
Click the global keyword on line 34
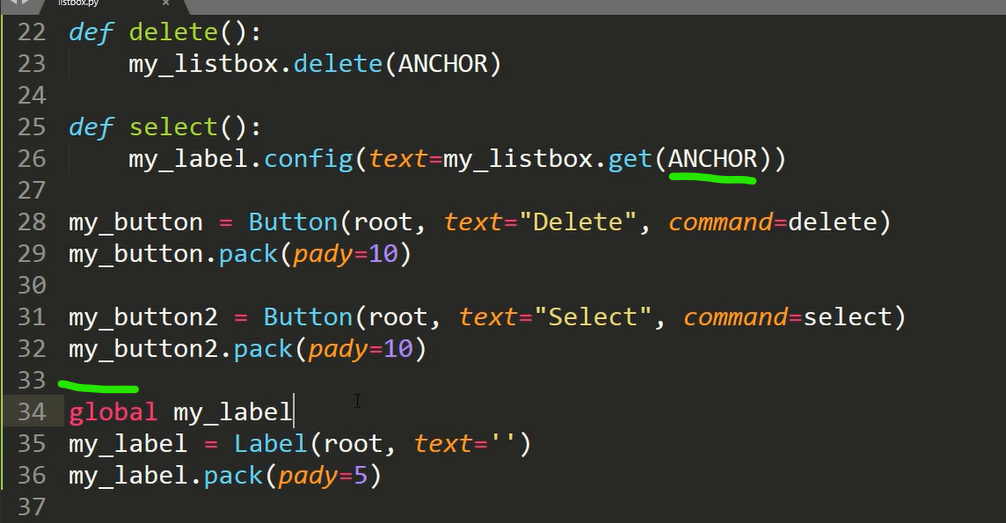coord(113,413)
